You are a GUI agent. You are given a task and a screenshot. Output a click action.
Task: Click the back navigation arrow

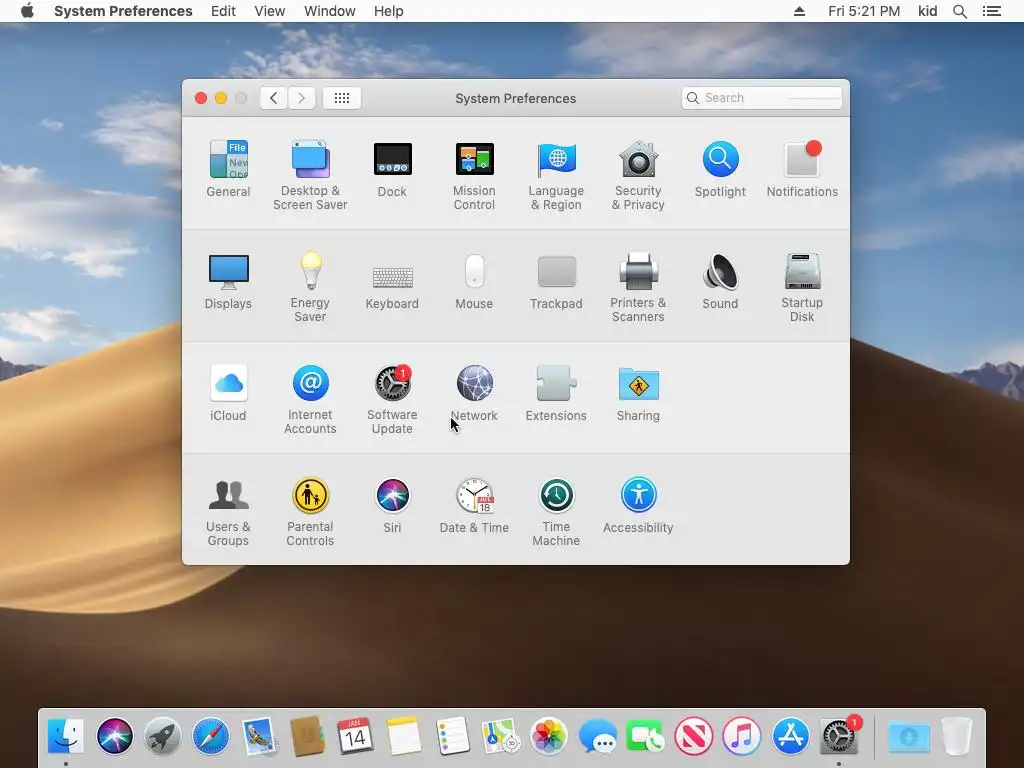[274, 98]
